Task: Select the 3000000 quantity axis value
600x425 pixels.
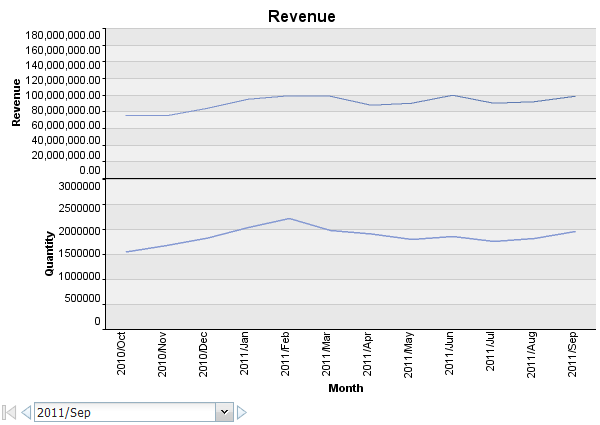Action: (x=79, y=186)
